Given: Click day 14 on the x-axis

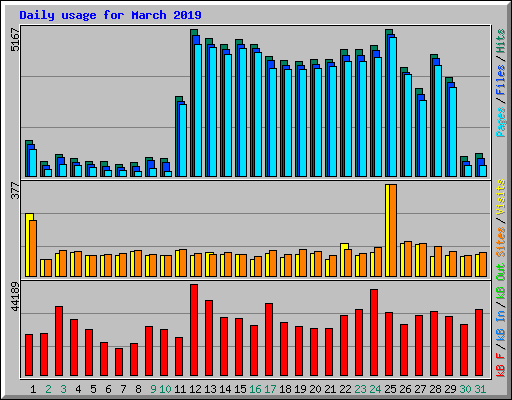Looking at the screenshot, I should pos(225,389).
